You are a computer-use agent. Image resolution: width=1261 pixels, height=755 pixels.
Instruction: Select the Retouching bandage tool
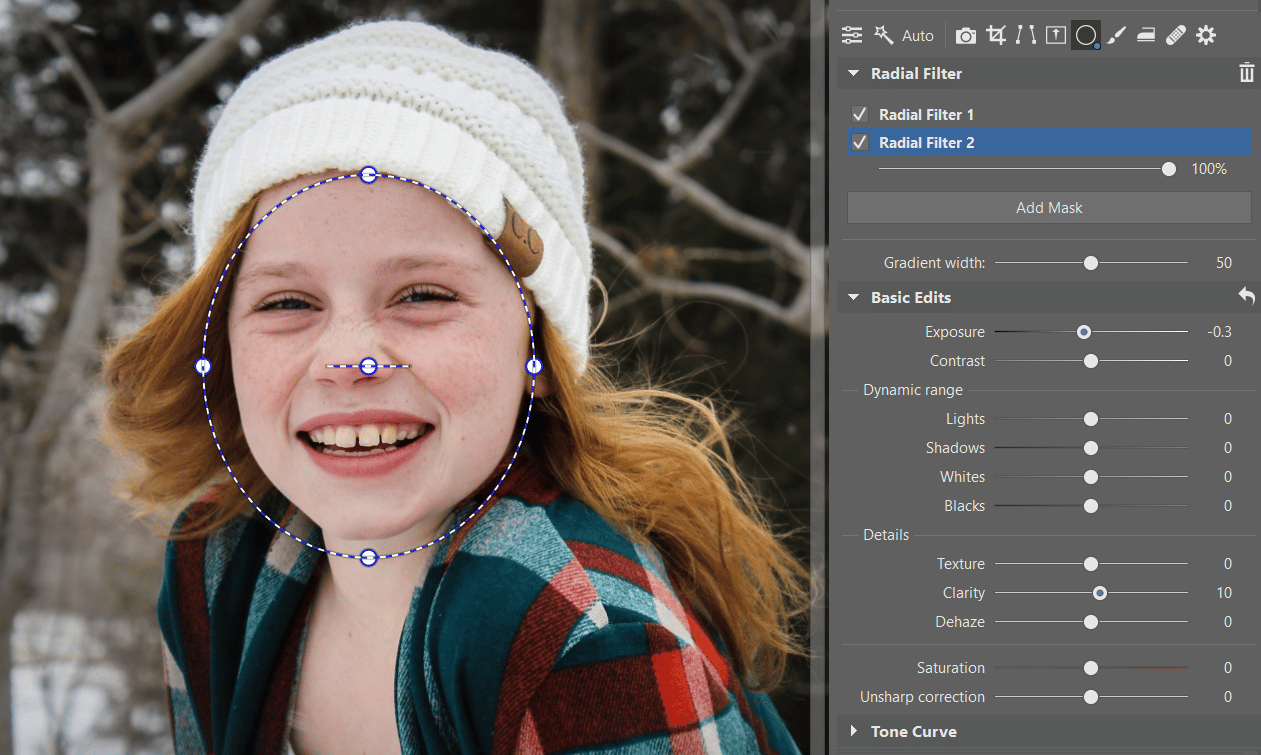point(1176,36)
